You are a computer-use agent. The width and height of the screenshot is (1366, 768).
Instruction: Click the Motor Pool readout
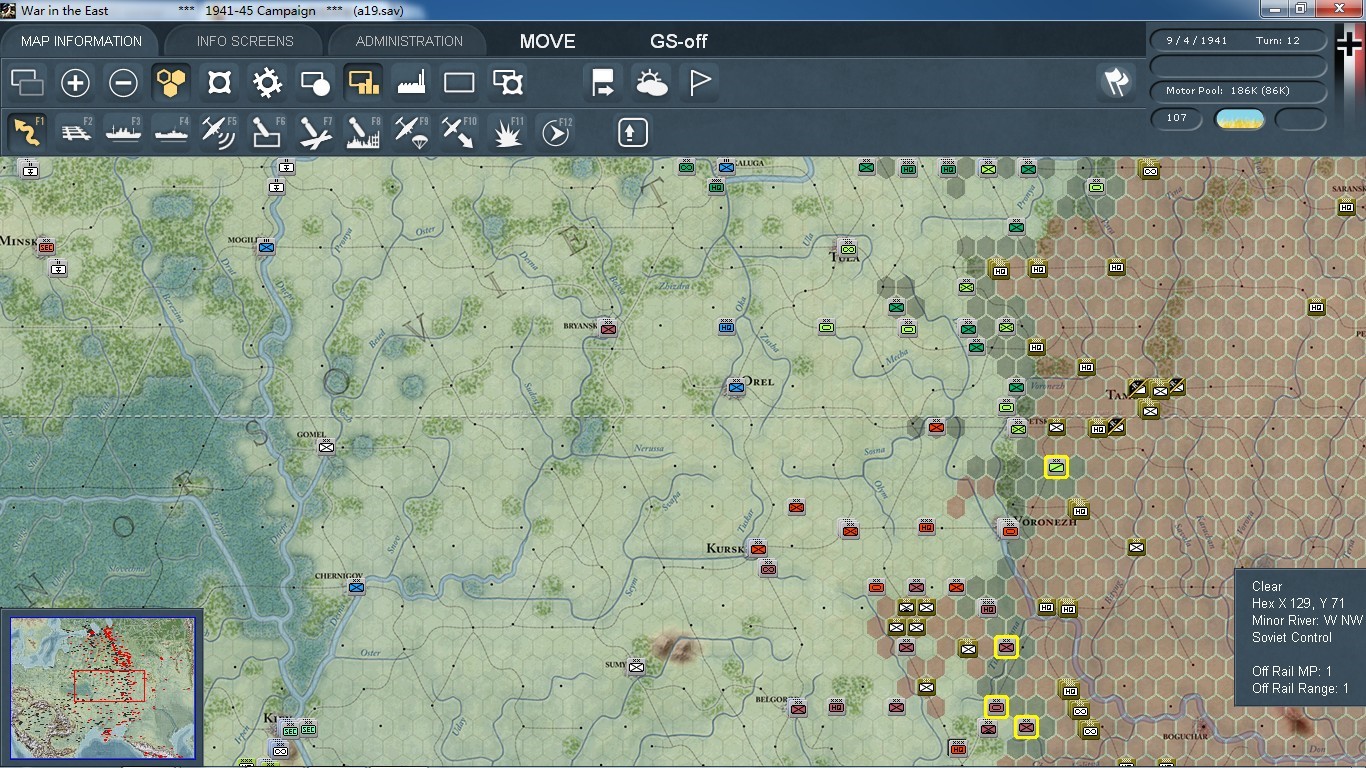pos(1240,91)
